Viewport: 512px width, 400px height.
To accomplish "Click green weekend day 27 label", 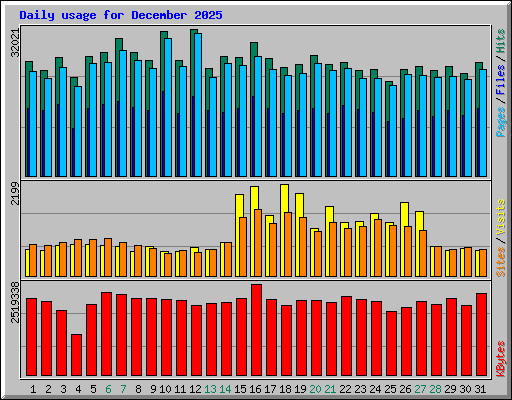I will point(420,389).
